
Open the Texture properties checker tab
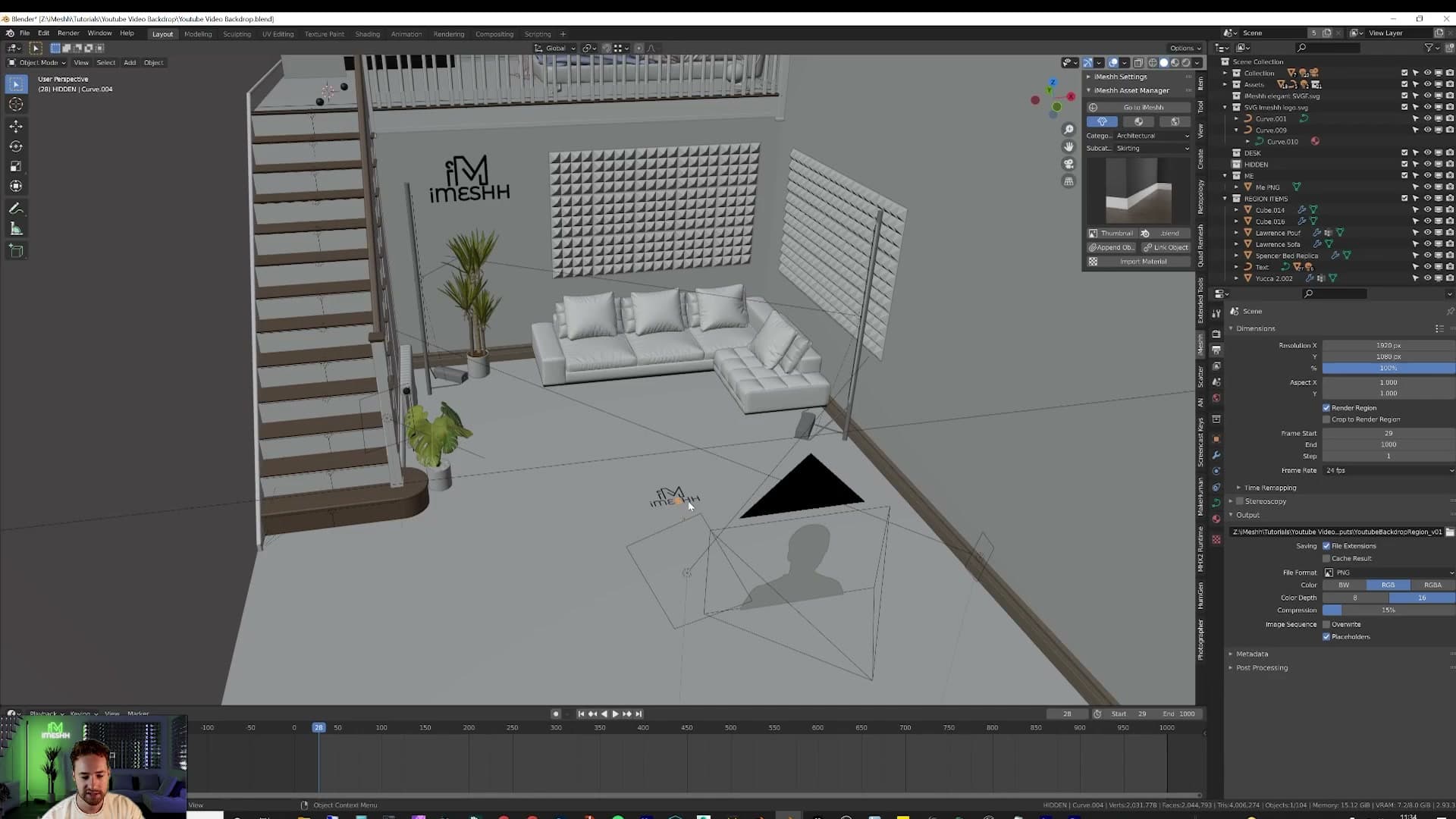click(1216, 539)
